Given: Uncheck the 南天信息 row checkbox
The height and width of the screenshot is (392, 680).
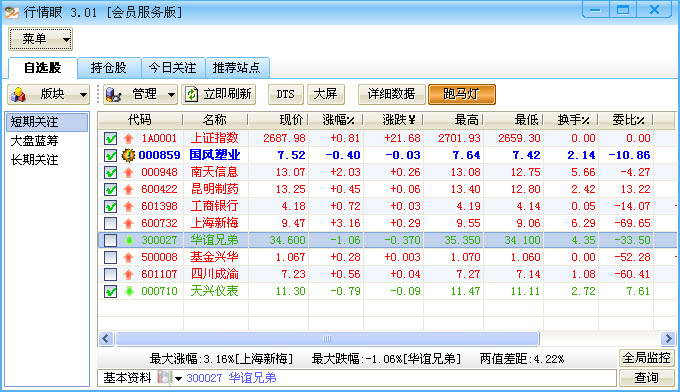Looking at the screenshot, I should 111,172.
